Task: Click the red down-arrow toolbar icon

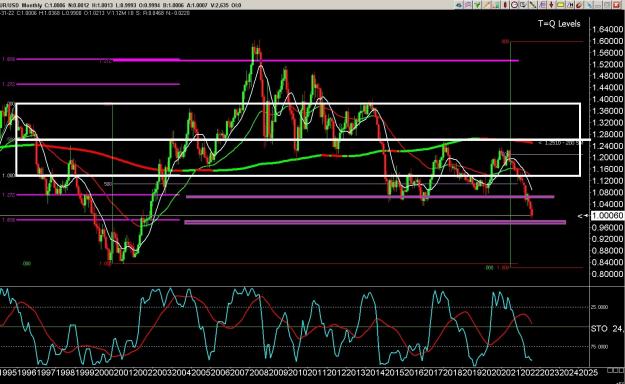Action: click(x=551, y=5)
